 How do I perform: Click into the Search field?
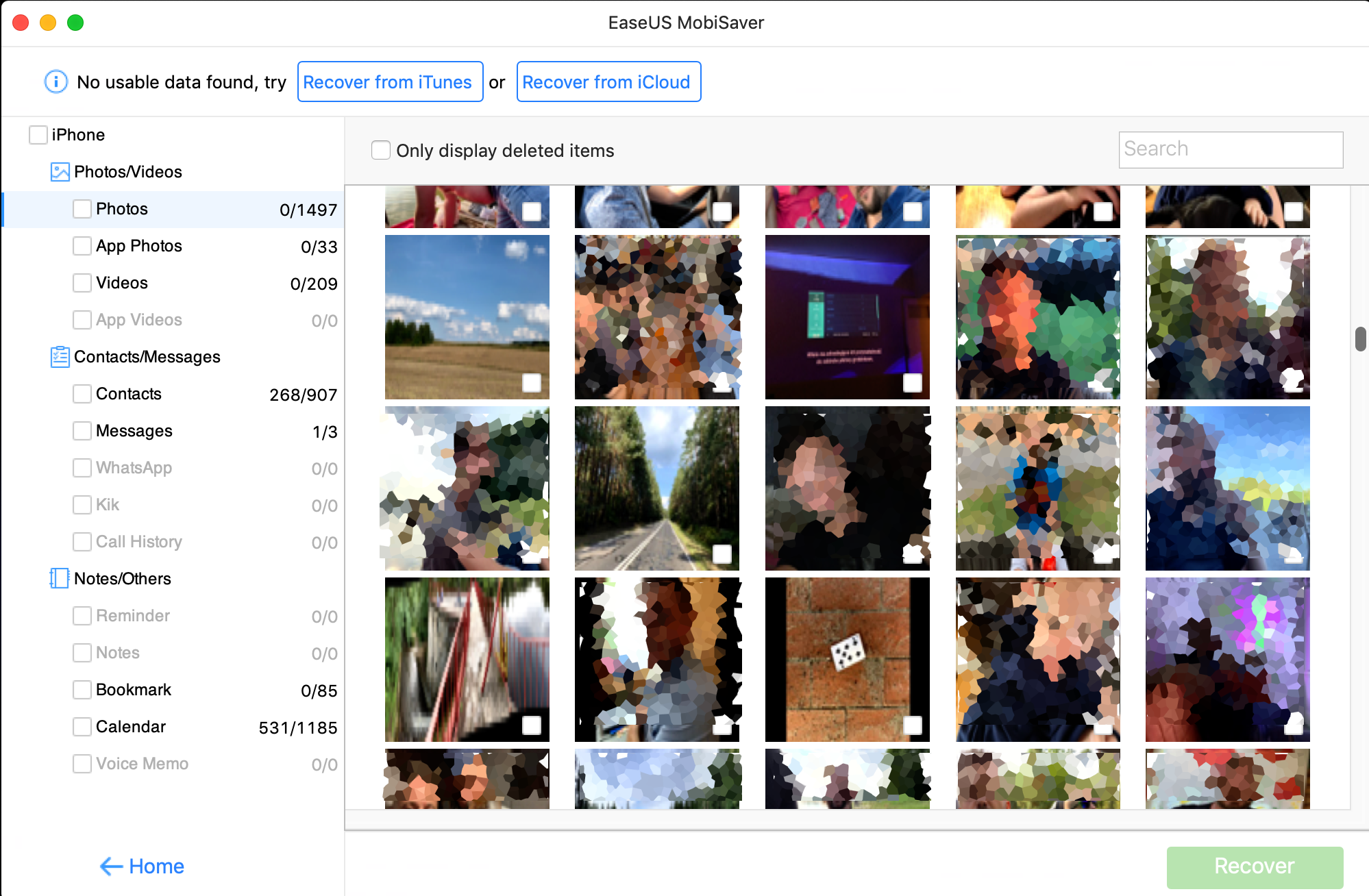1230,149
